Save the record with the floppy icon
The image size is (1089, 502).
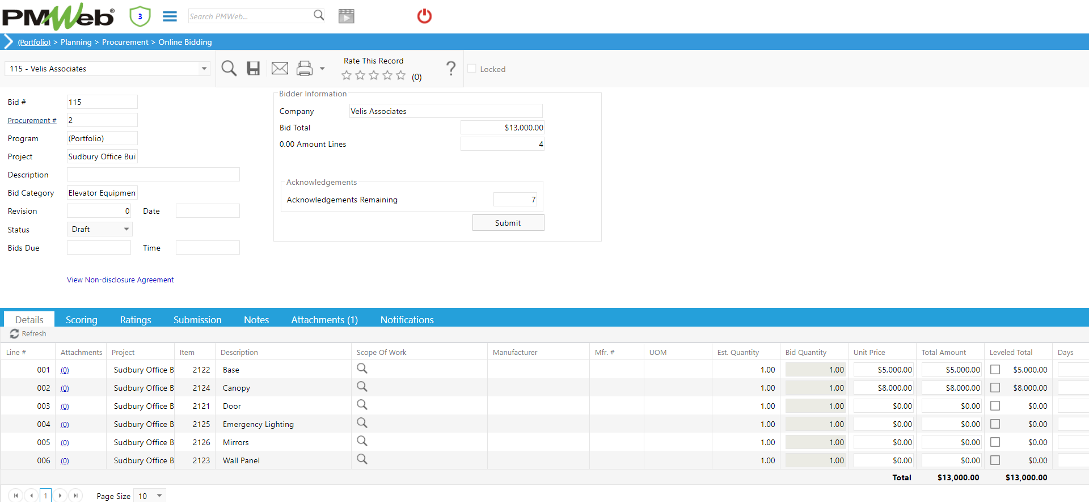253,68
